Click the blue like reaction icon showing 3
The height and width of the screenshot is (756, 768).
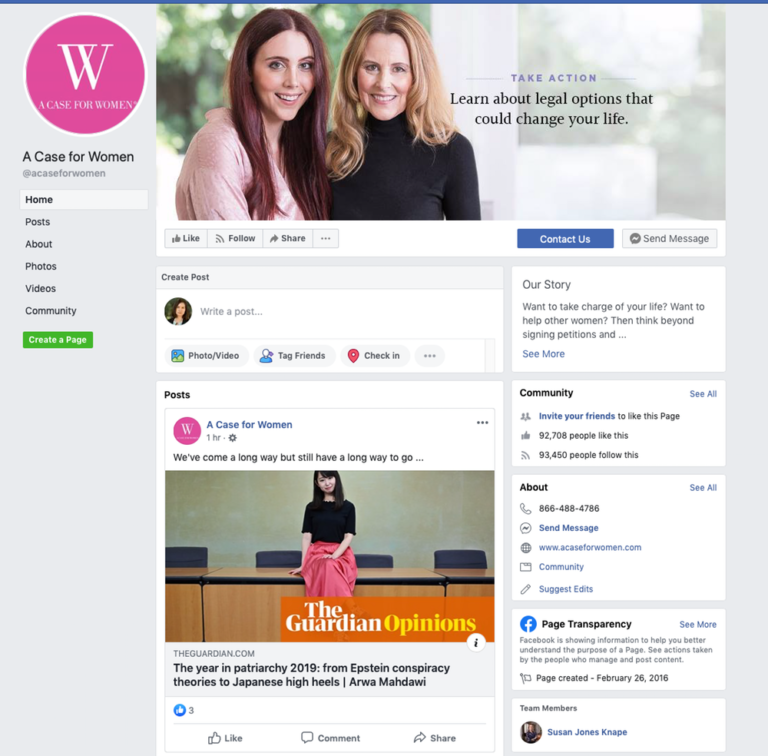tap(180, 710)
